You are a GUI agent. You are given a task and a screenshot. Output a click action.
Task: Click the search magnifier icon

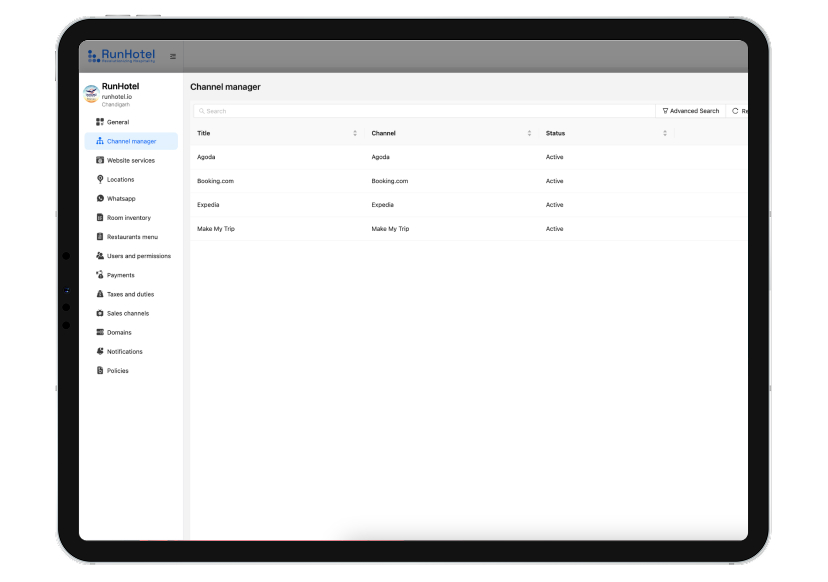(202, 111)
